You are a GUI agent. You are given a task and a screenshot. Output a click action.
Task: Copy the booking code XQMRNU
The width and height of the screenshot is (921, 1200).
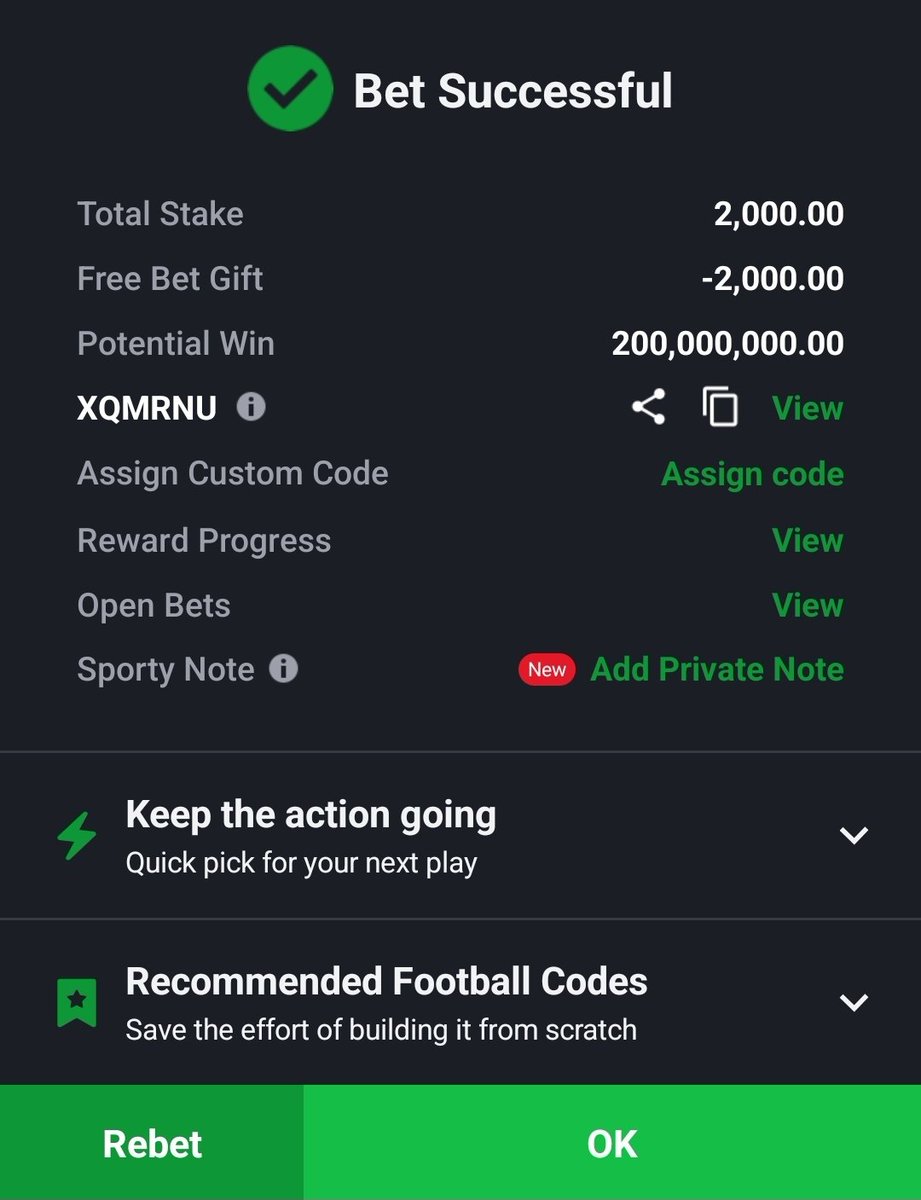(x=720, y=408)
